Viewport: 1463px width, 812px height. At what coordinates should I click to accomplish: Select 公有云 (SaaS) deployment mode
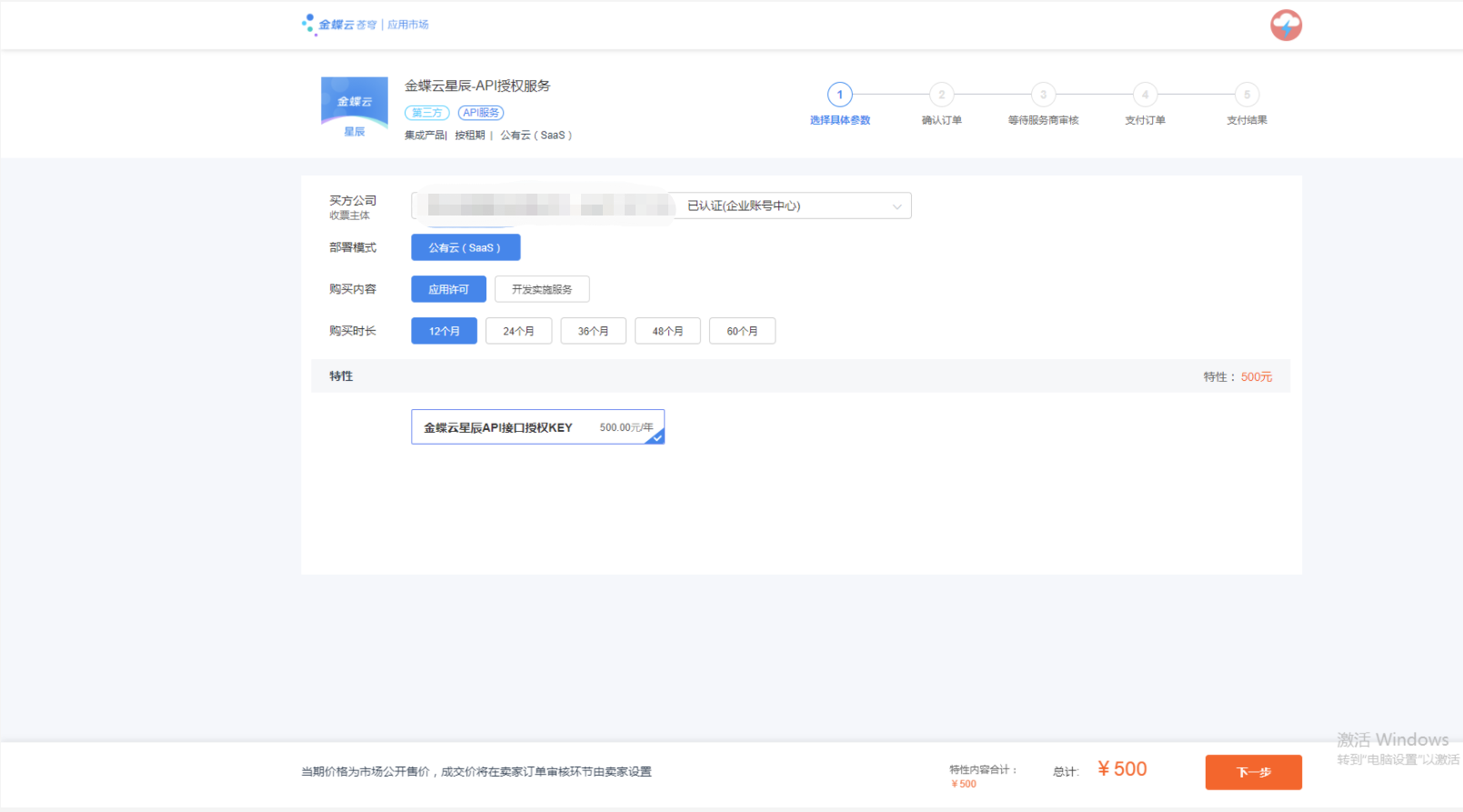(x=466, y=247)
